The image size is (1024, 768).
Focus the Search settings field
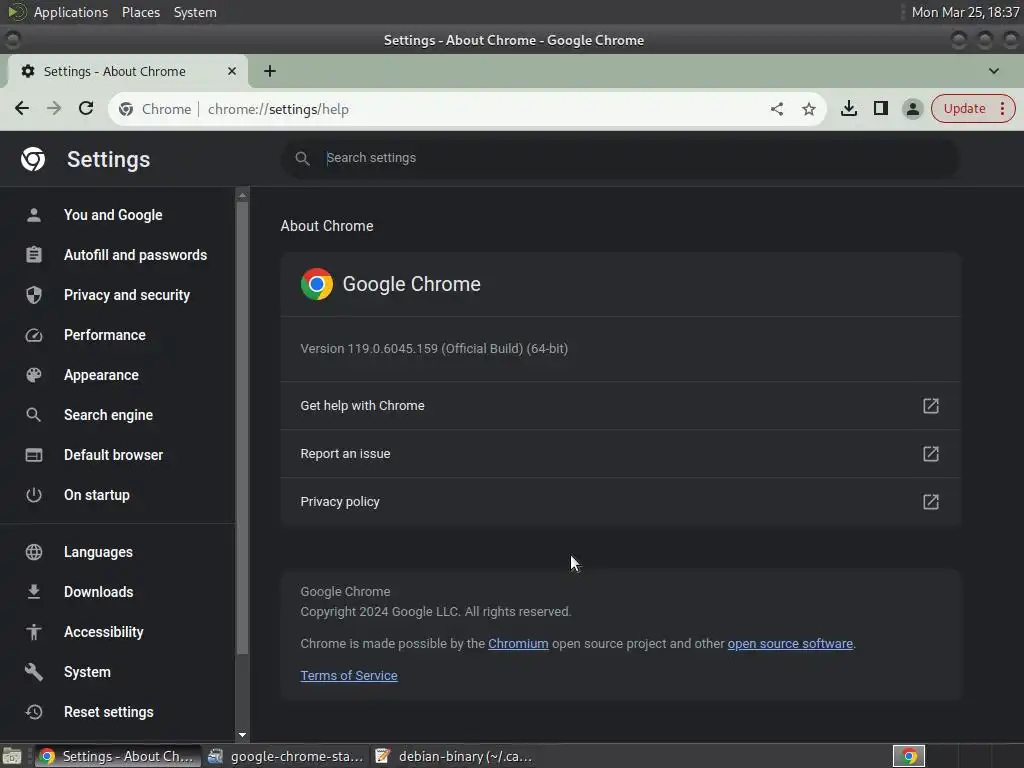pos(620,158)
